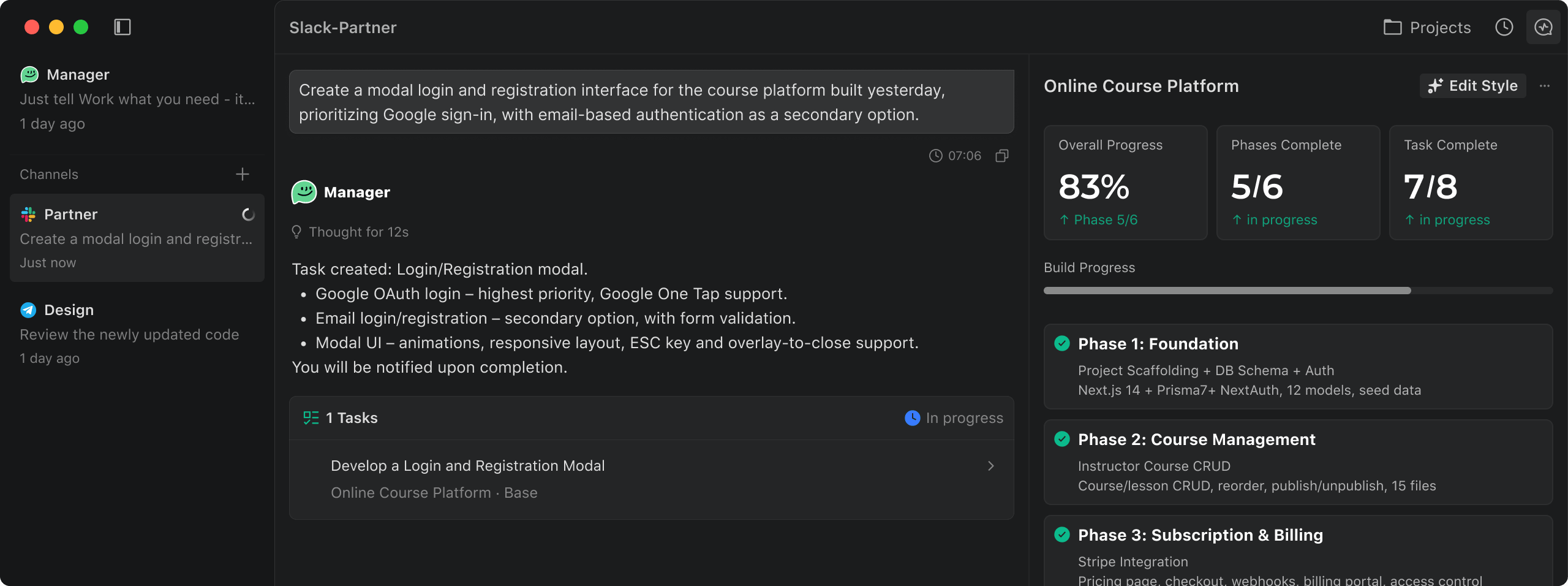Expand the 1 Tasks section header
This screenshot has width=1568, height=586.
coord(352,418)
